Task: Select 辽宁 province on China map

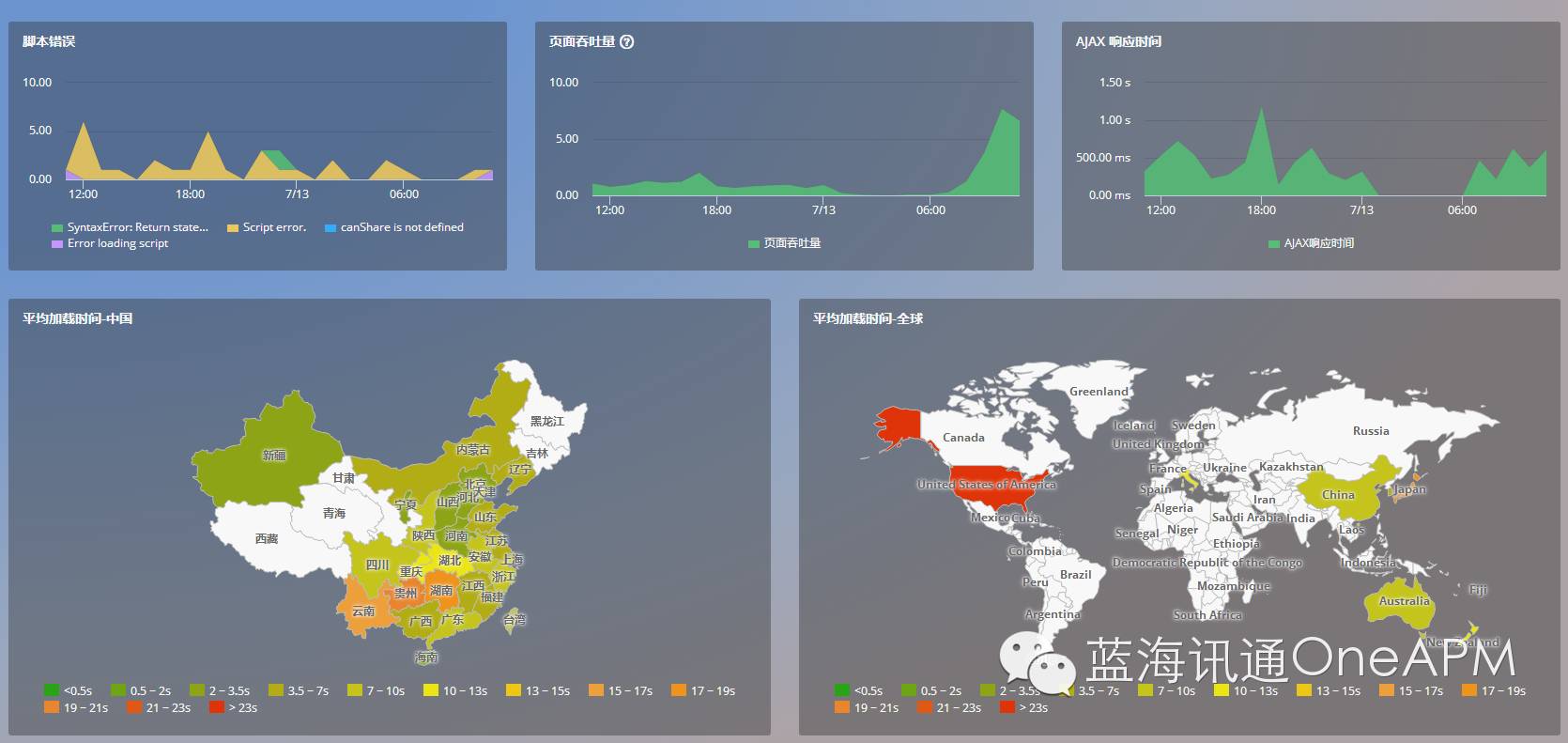Action: tap(519, 469)
